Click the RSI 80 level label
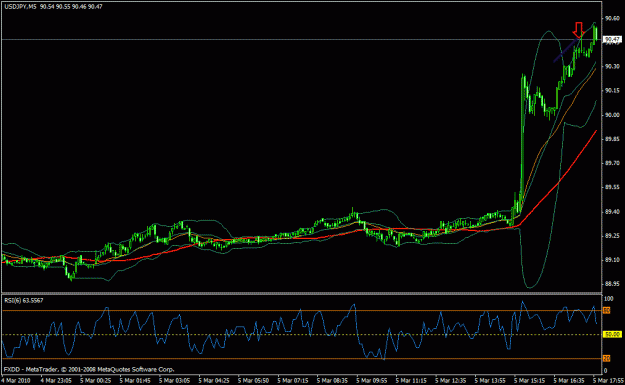 [x=606, y=310]
